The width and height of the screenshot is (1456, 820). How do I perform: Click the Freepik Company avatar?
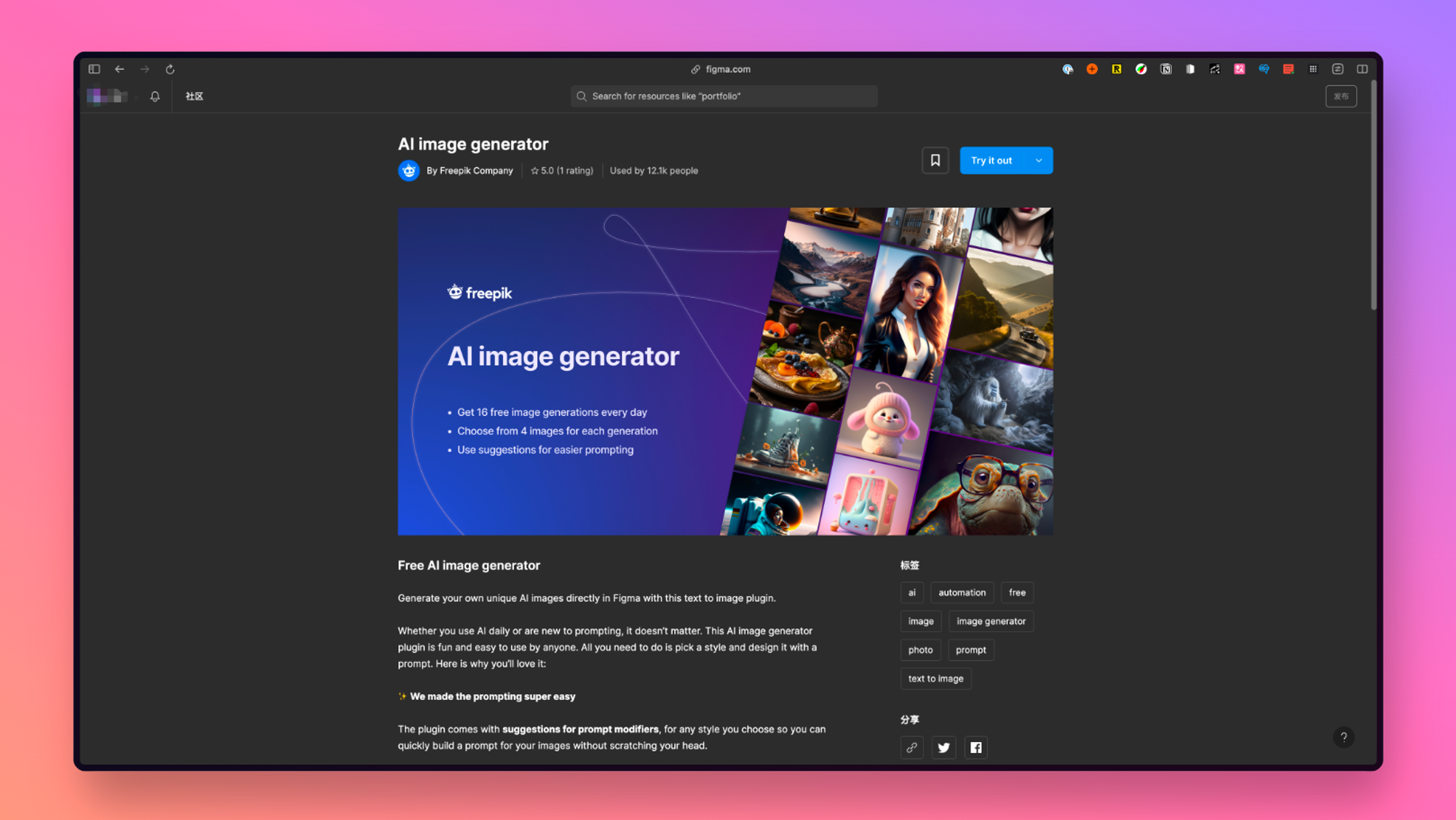[409, 170]
